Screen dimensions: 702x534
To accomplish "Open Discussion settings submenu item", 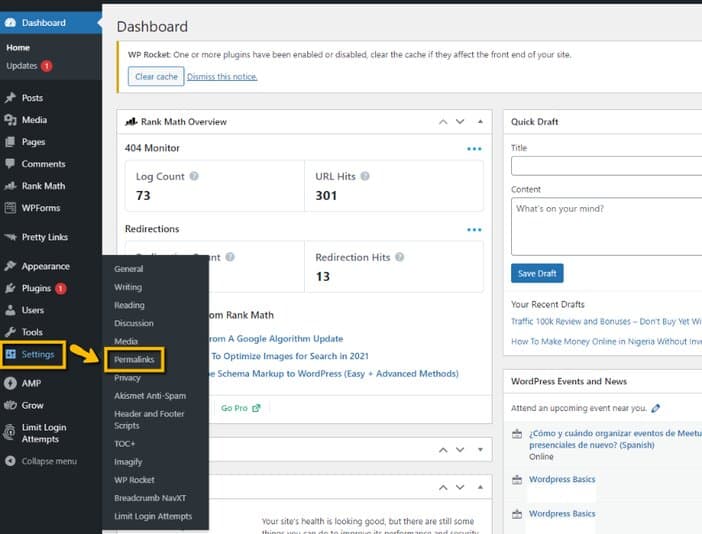I will (x=134, y=323).
